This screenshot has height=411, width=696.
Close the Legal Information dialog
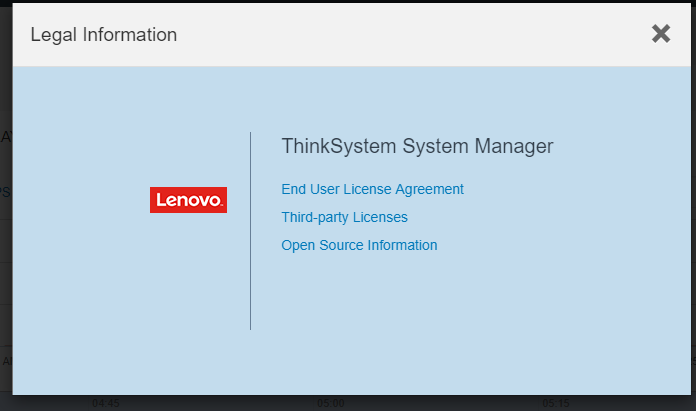(x=661, y=34)
